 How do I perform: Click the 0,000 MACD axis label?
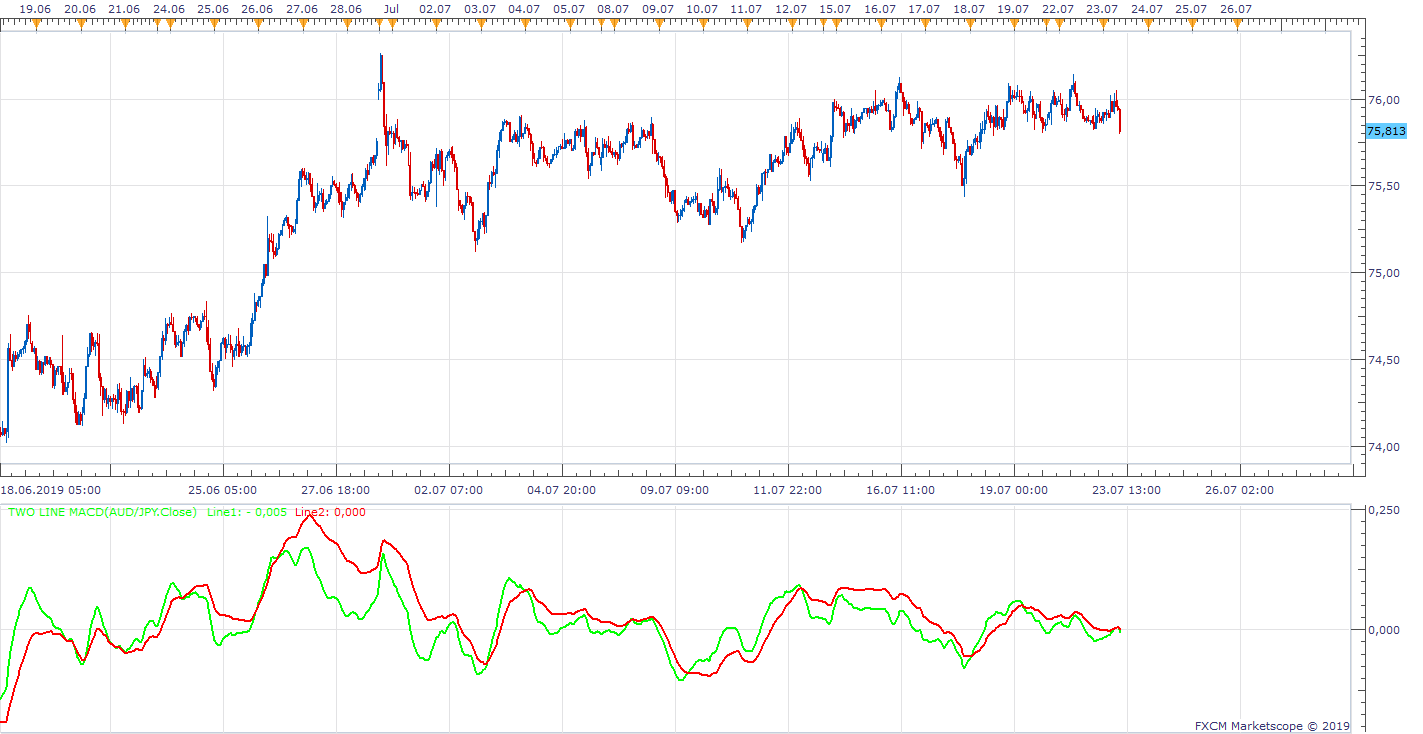[1384, 630]
